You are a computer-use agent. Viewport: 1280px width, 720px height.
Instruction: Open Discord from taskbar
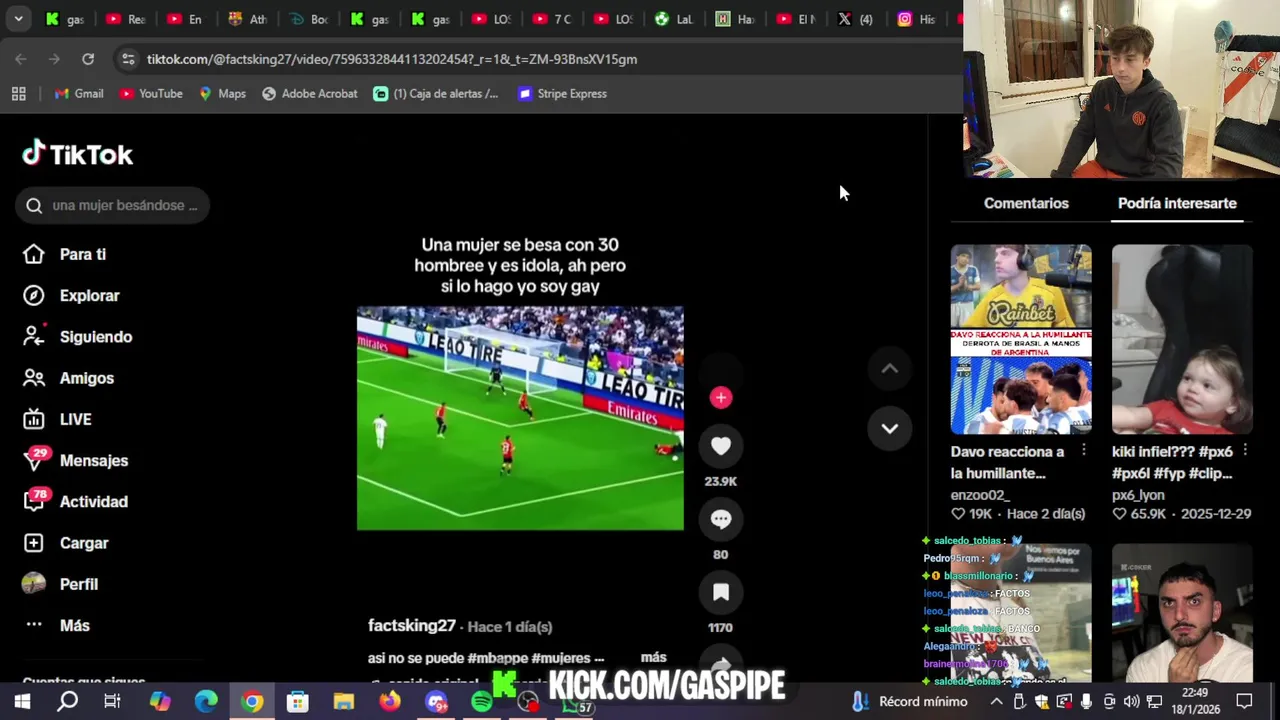[x=436, y=701]
